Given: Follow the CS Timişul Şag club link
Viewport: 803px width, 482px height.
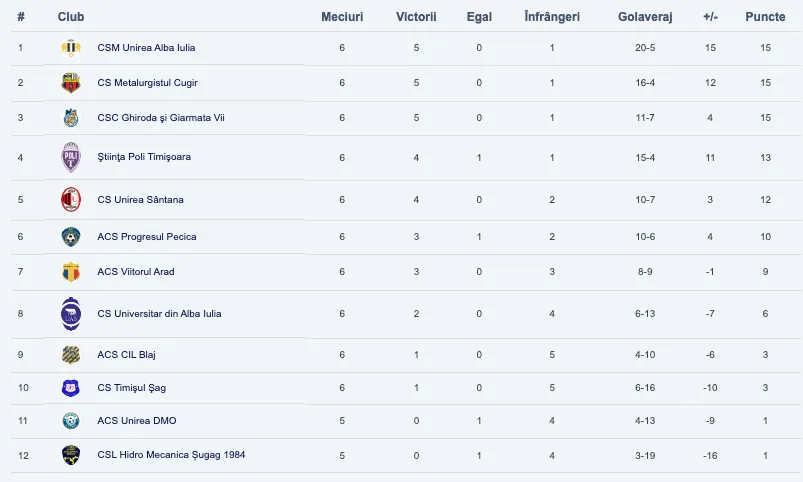Looking at the screenshot, I should pos(132,388).
